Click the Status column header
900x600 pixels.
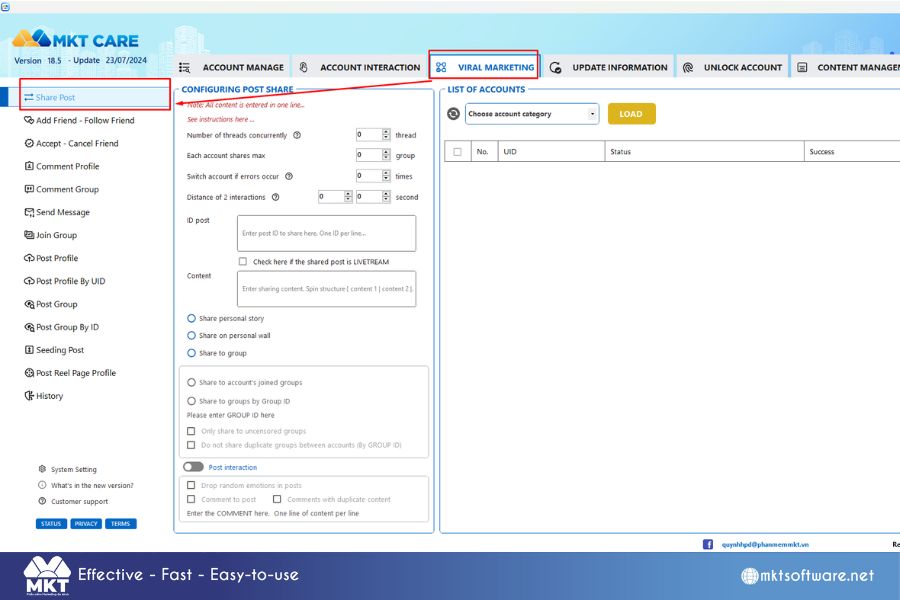click(x=704, y=152)
